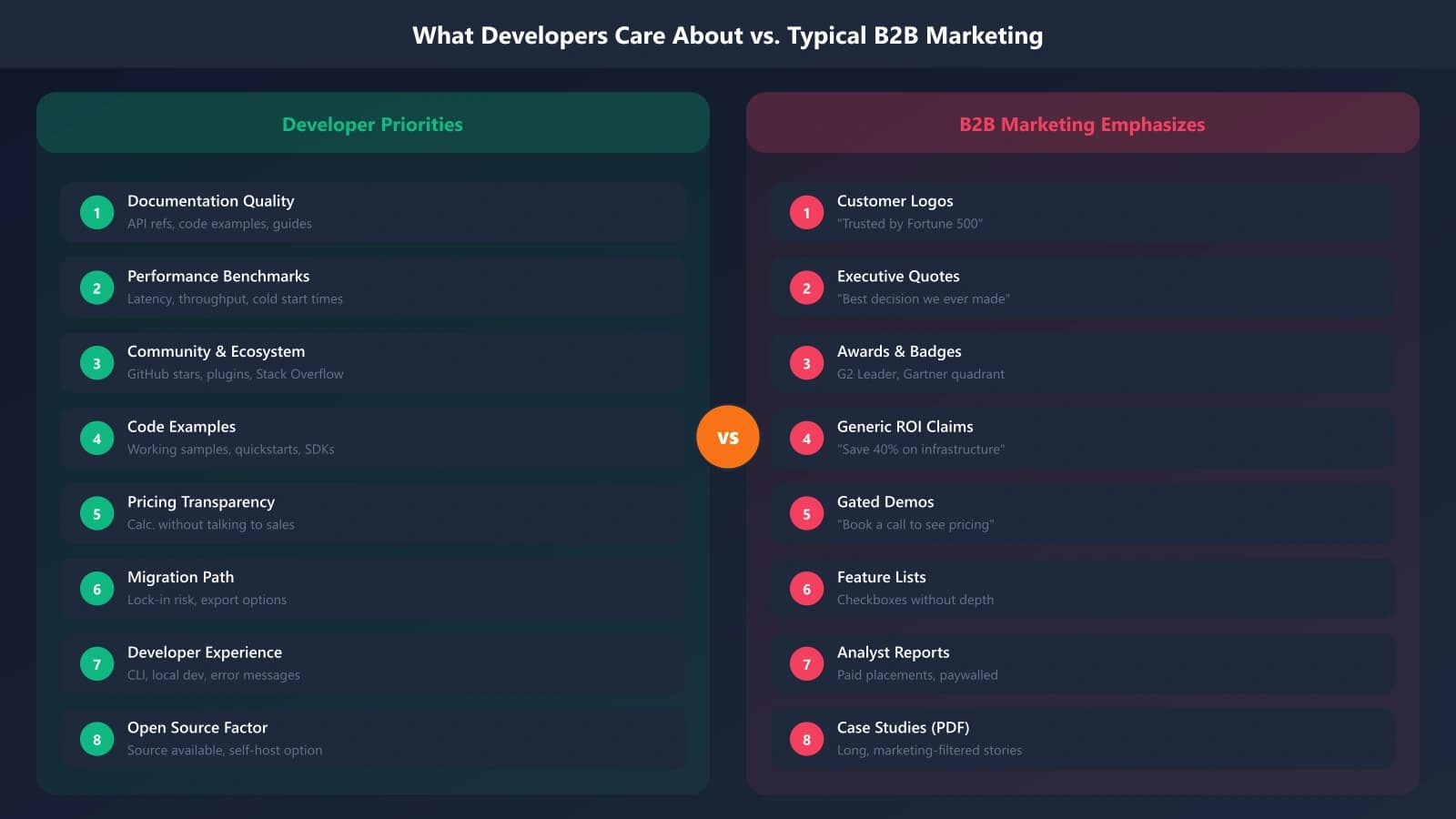1456x819 pixels.
Task: Click the Feature Lists entry
Action: pos(1083,587)
